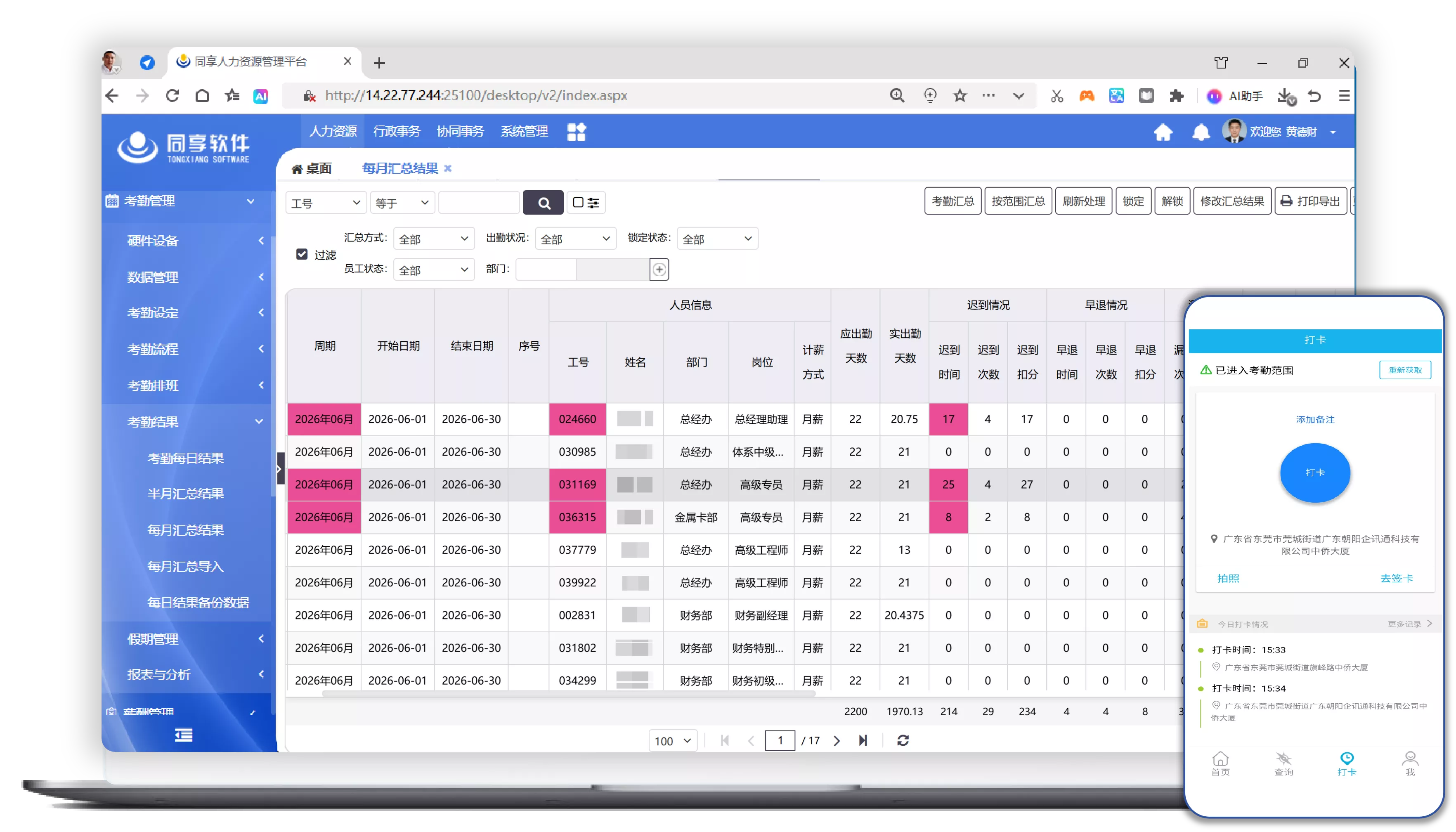Viewport: 1456px width, 832px height.
Task: Open the advanced filter settings icon
Action: pyautogui.click(x=593, y=202)
